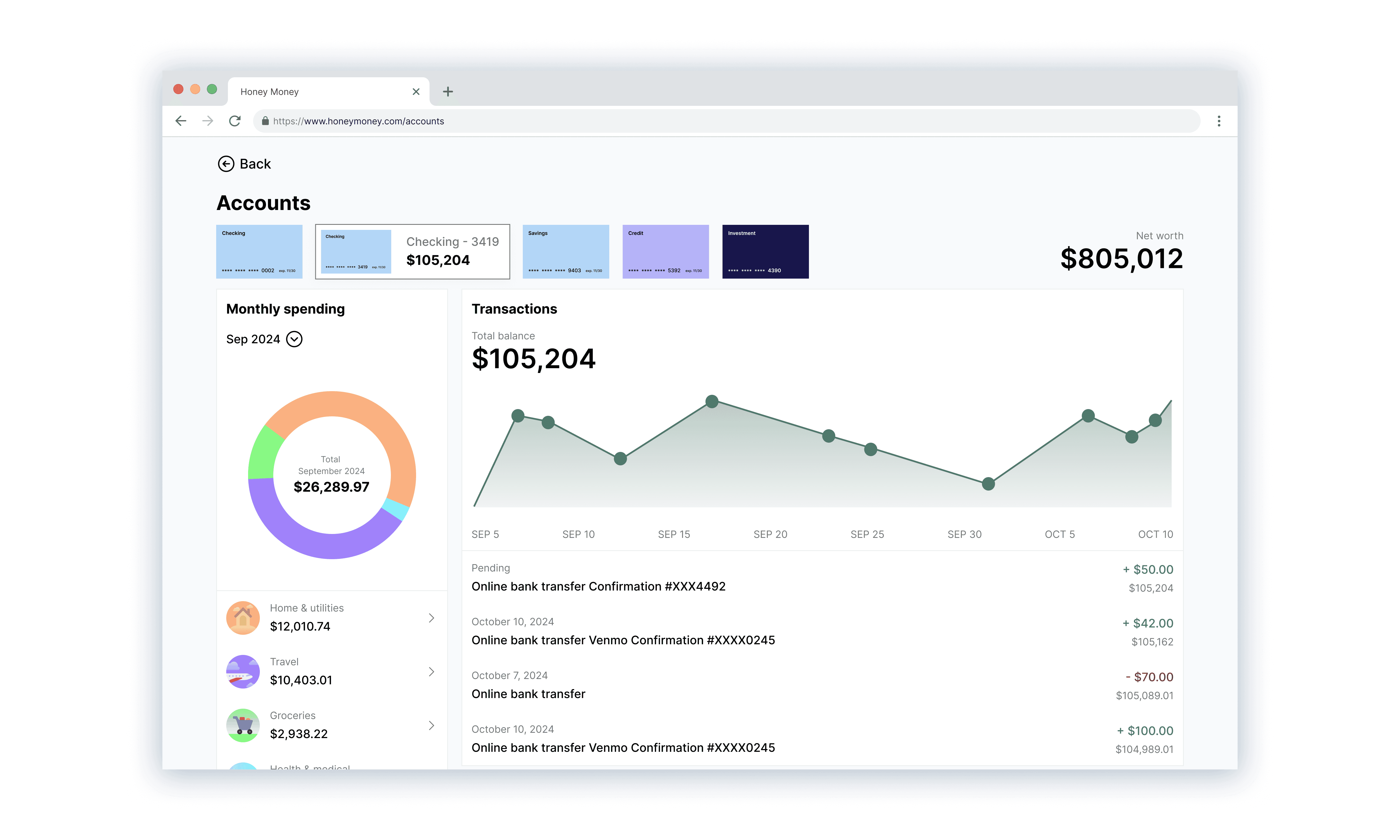Select the Credit card ending 5392
The height and width of the screenshot is (840, 1400).
pos(666,252)
